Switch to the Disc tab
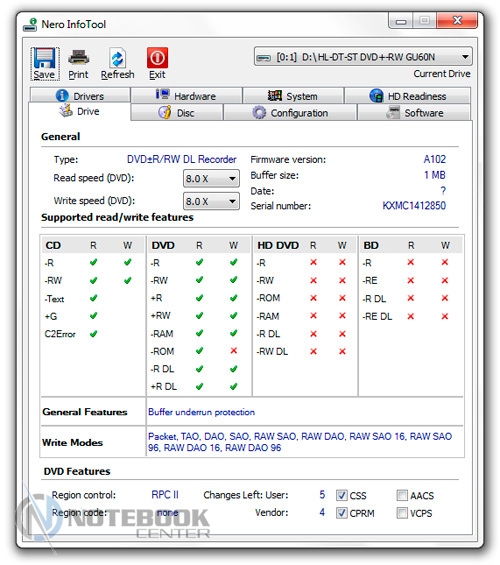 click(177, 113)
